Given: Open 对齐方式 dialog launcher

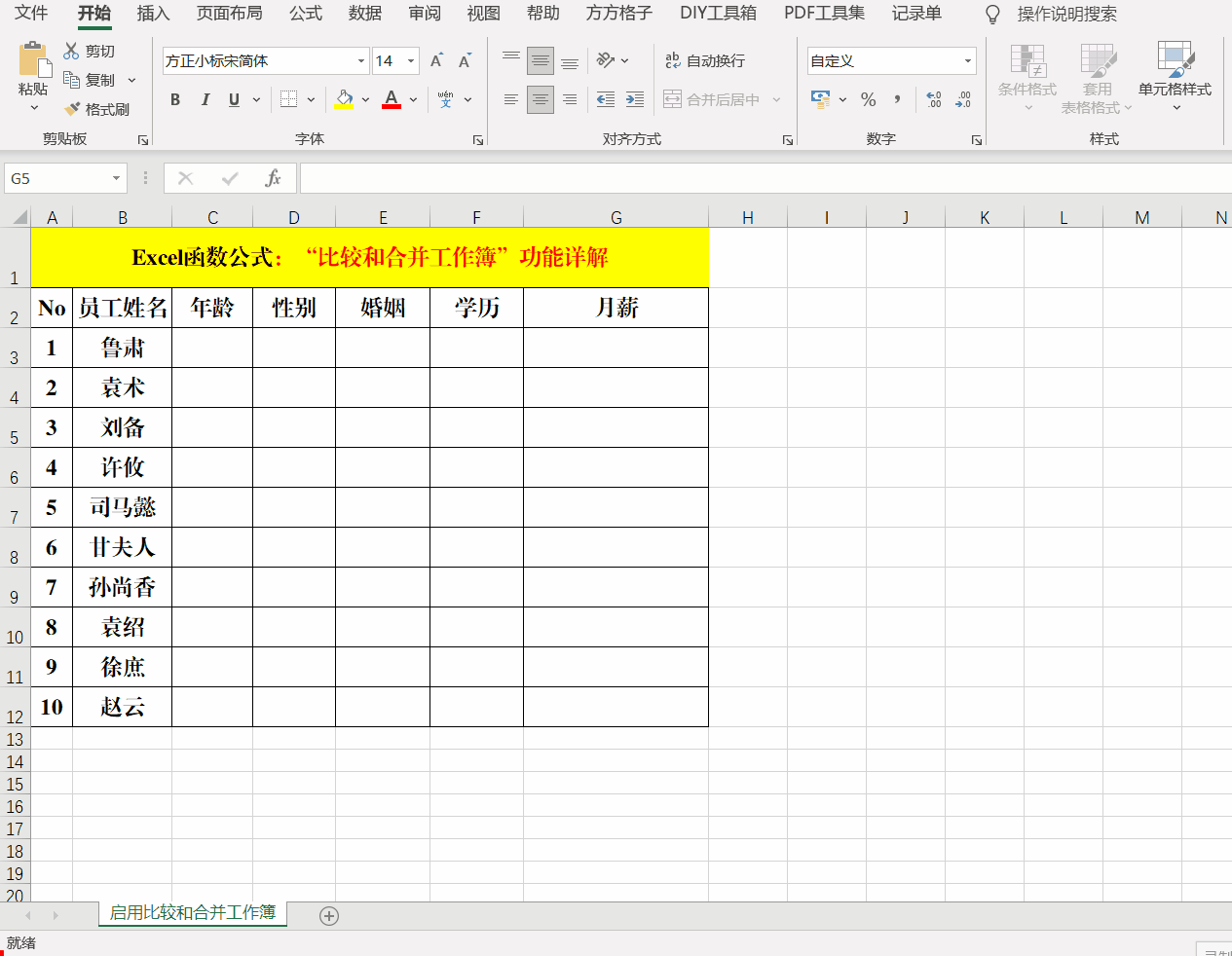Looking at the screenshot, I should point(788,140).
